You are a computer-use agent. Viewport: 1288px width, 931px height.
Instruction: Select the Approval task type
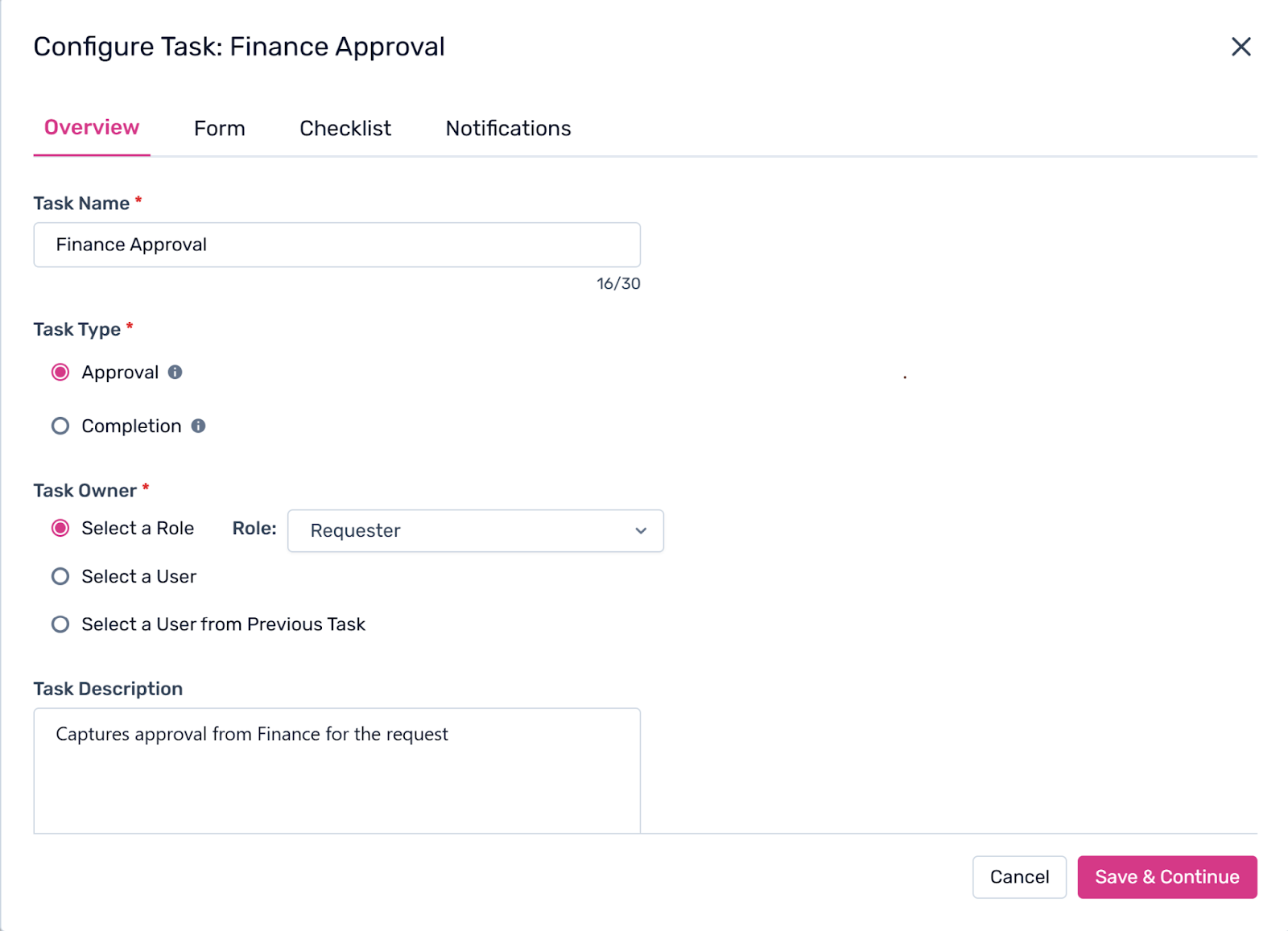(60, 372)
